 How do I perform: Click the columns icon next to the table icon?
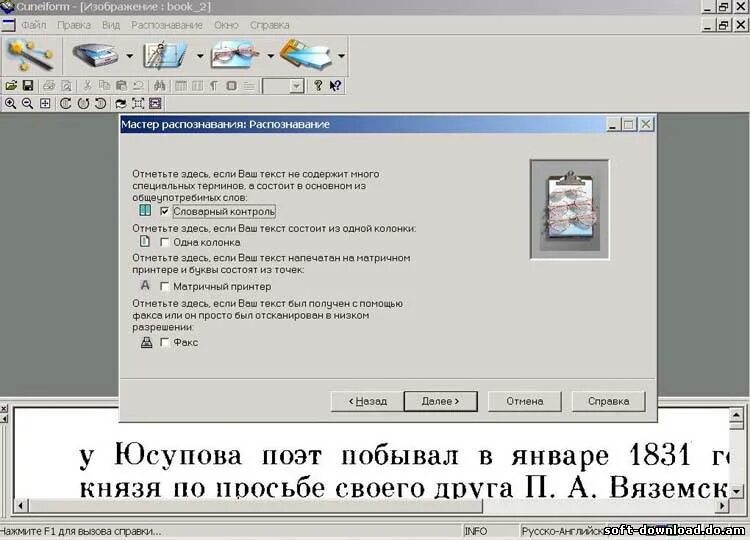point(197,86)
